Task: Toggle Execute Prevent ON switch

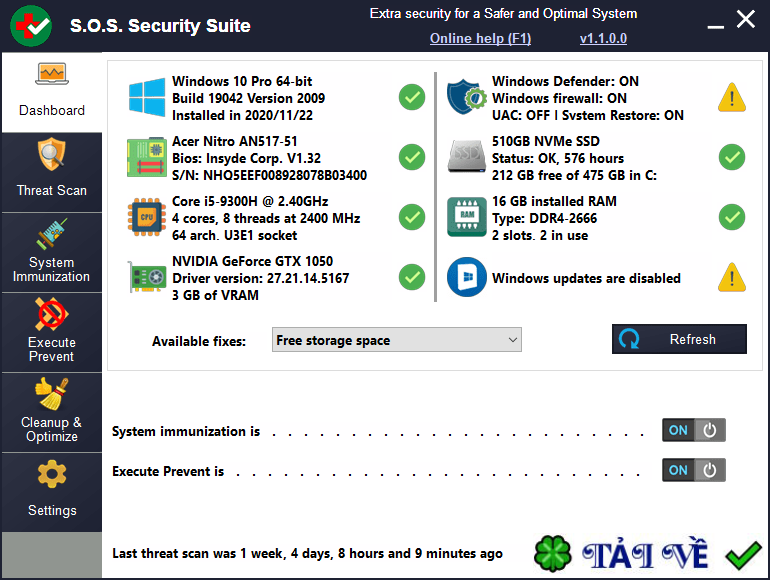Action: click(693, 470)
